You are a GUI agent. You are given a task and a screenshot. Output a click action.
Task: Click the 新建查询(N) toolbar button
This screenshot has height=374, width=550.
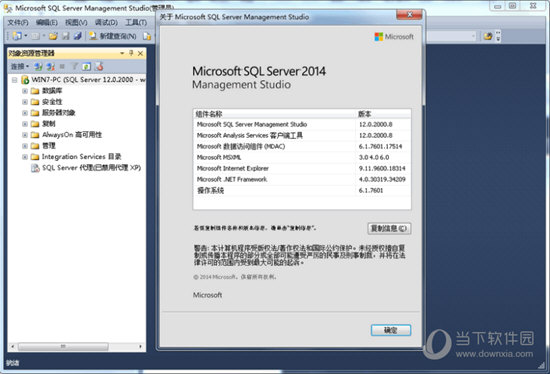click(x=113, y=36)
